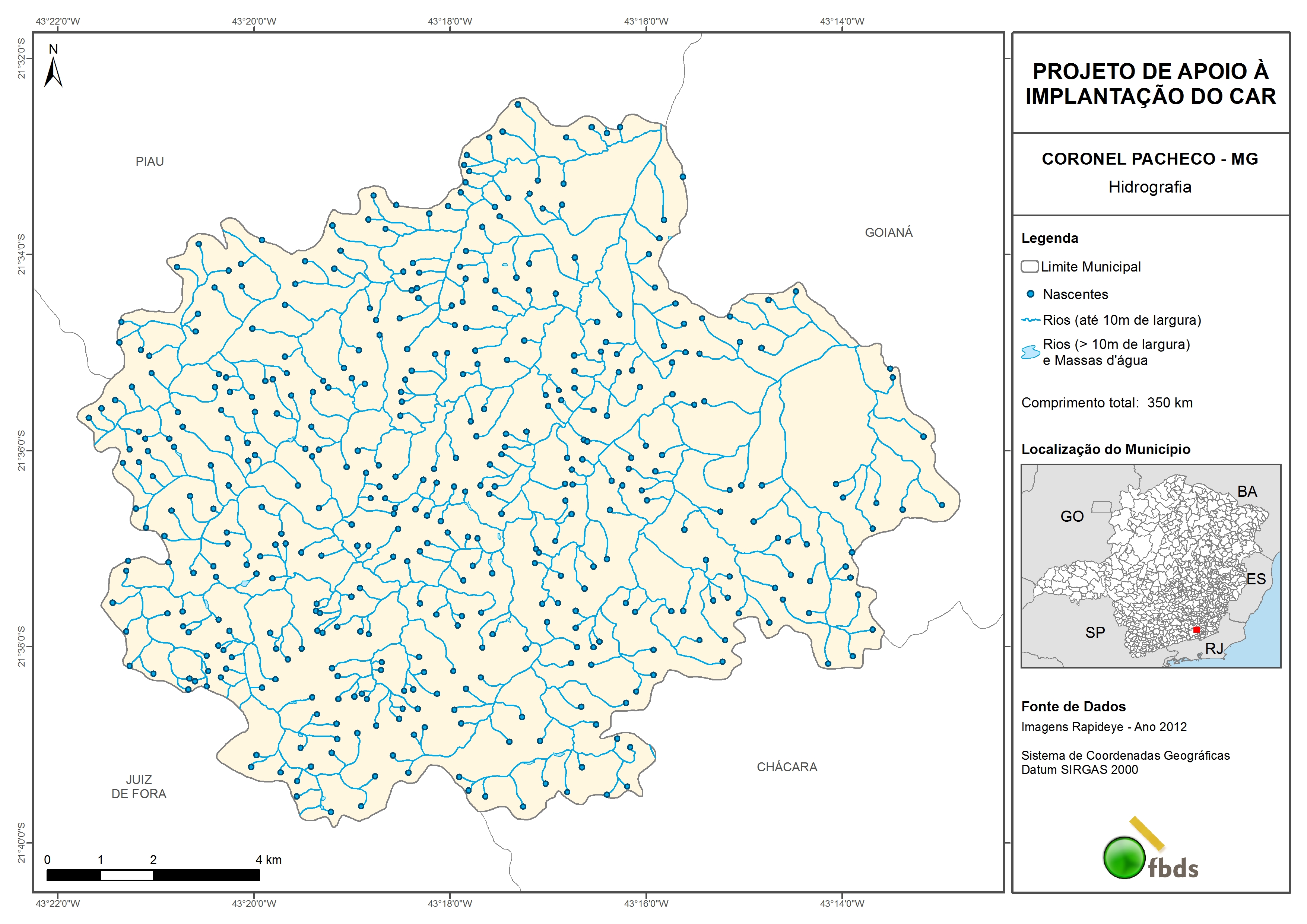Click the fbds green circle logo
1307x924 pixels.
coord(1124,857)
